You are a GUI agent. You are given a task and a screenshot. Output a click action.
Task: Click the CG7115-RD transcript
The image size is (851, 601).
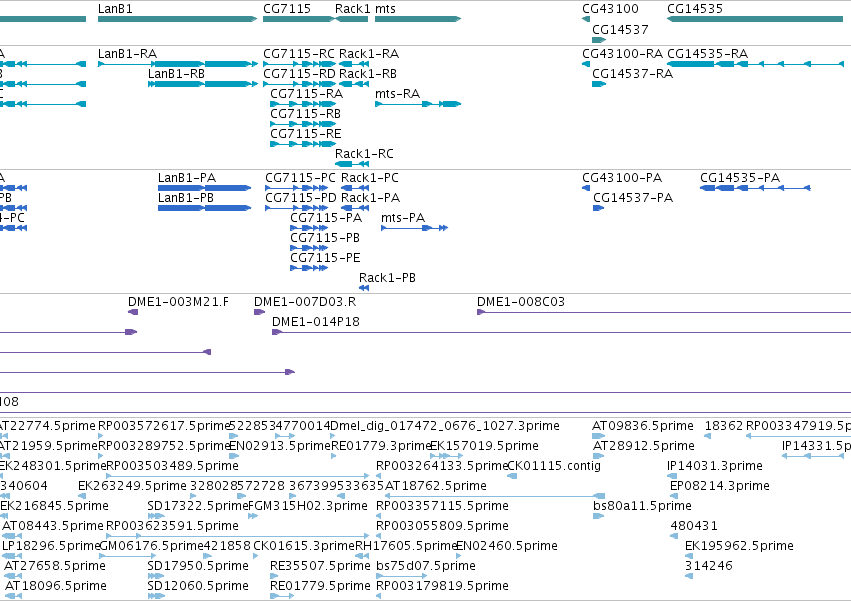click(x=300, y=84)
